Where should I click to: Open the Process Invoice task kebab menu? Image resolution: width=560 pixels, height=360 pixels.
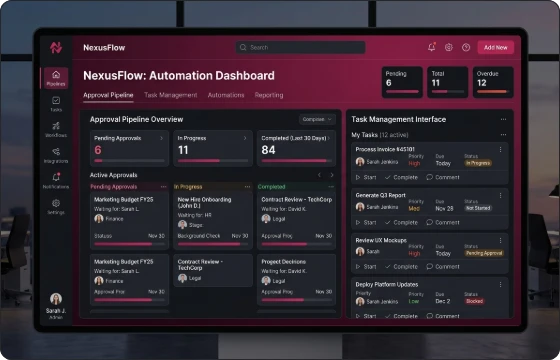500,149
